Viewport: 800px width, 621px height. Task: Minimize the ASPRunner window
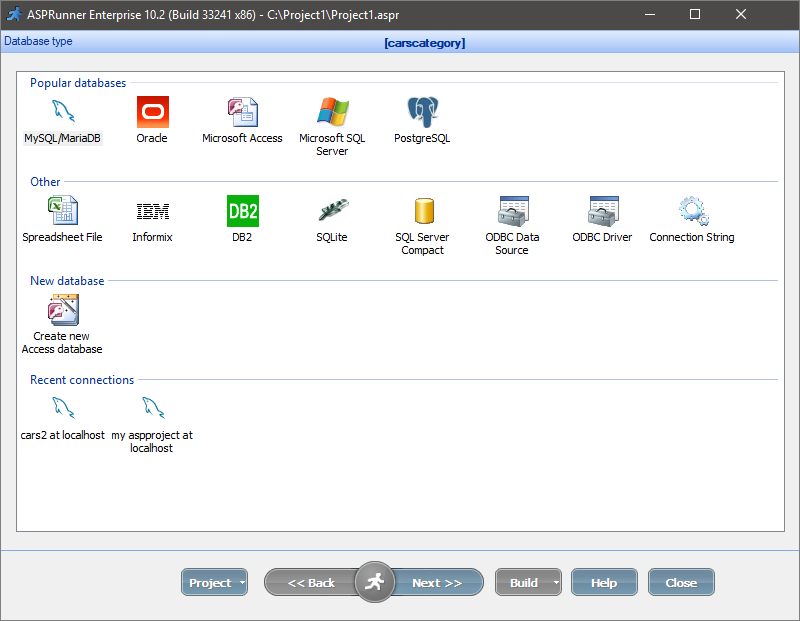[650, 14]
